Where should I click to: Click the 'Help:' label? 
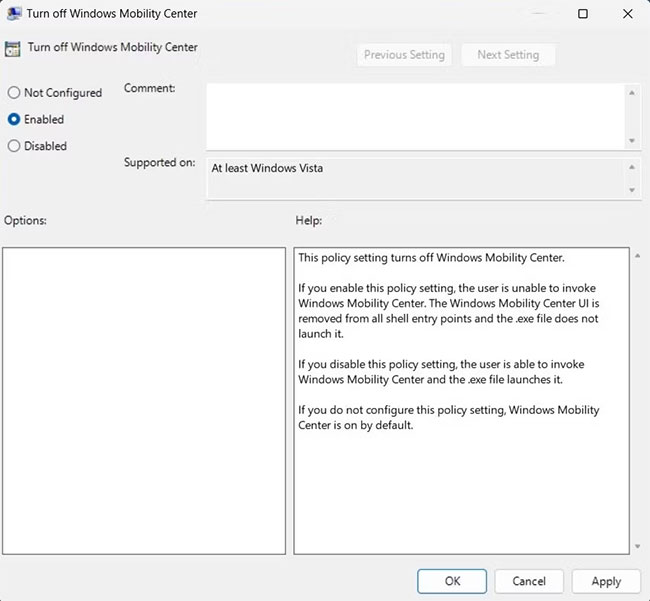(309, 221)
